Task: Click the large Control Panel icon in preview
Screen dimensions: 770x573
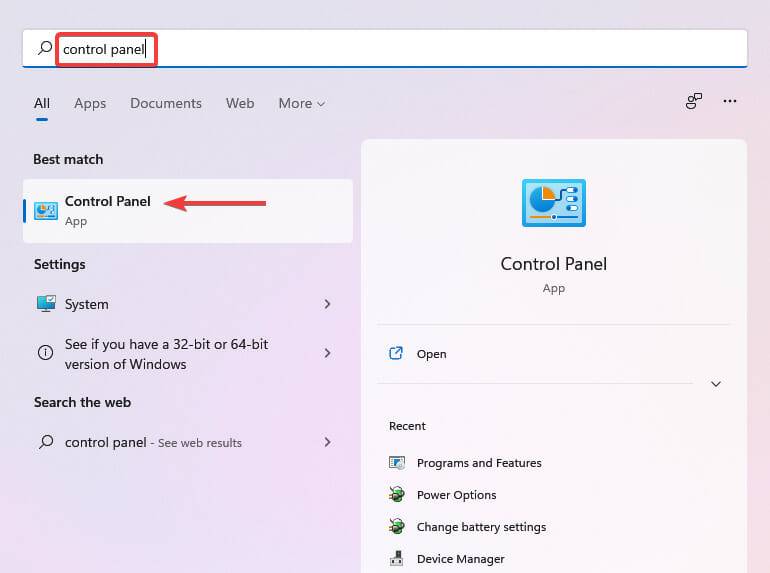Action: 553,203
